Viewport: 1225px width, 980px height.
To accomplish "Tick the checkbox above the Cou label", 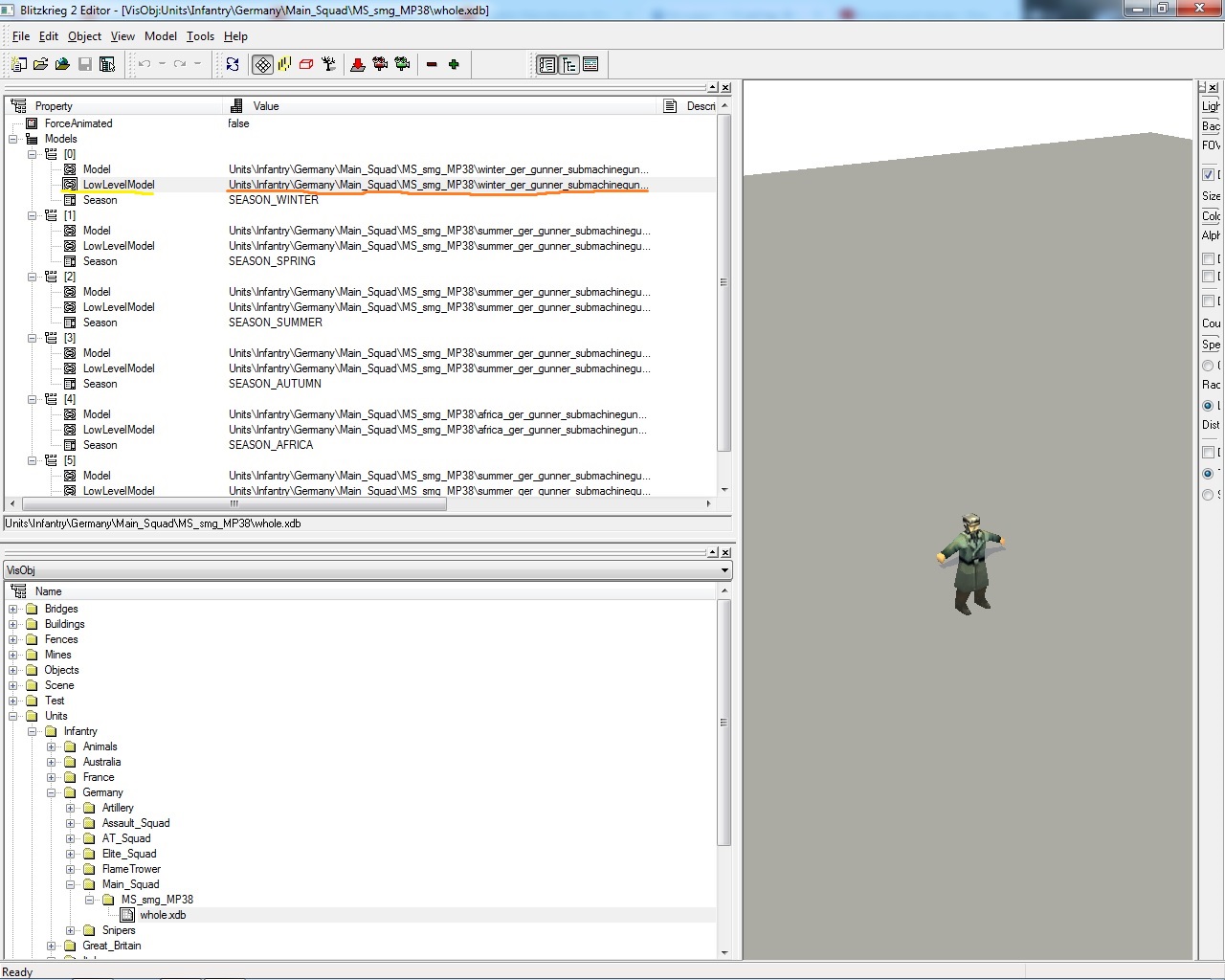I will [1208, 301].
